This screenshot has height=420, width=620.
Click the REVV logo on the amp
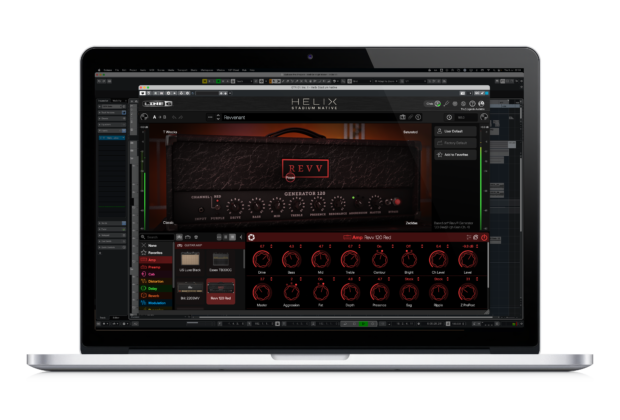305,168
